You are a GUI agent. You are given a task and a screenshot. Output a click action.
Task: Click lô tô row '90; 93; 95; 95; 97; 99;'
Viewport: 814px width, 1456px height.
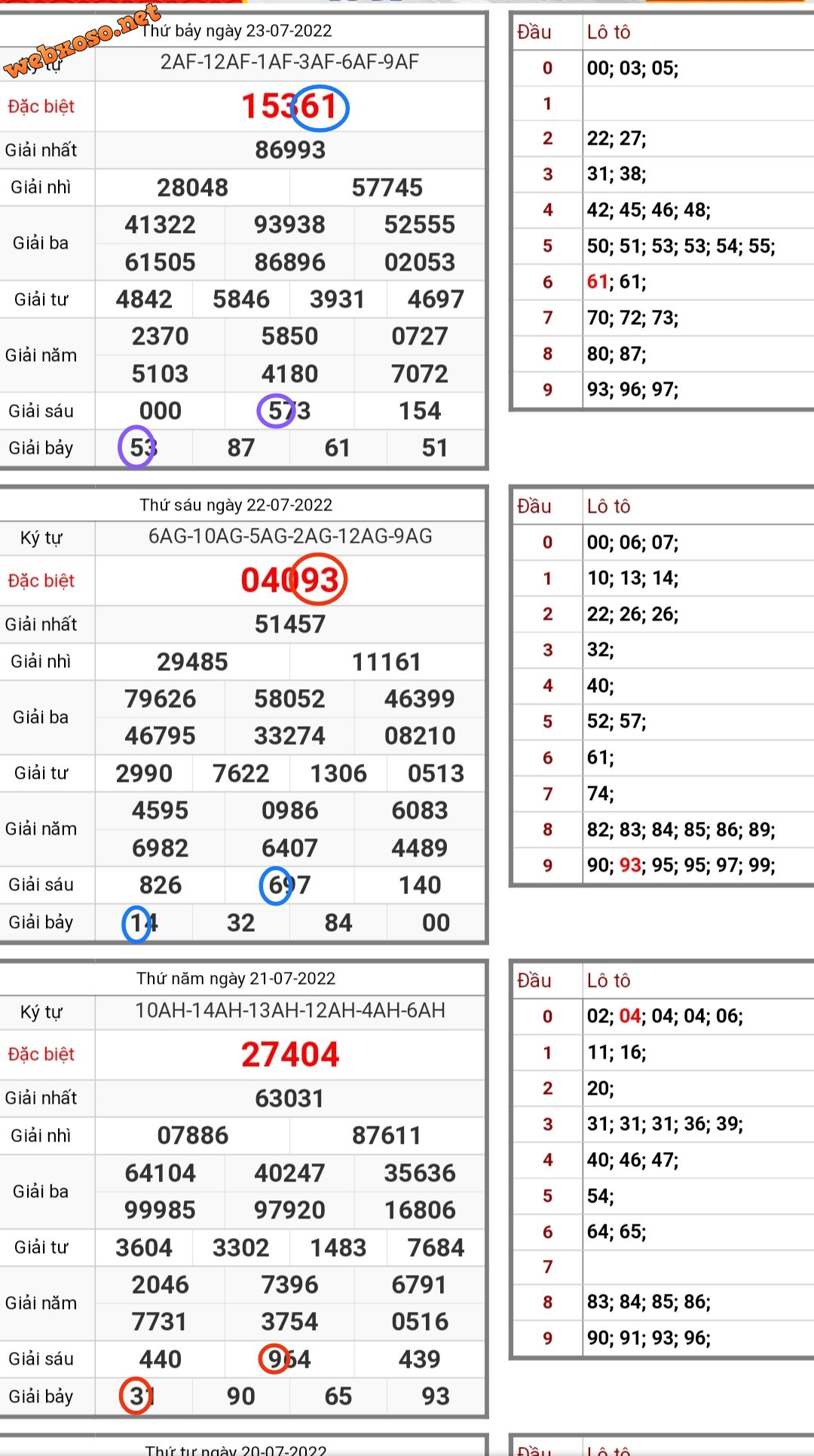(x=681, y=866)
